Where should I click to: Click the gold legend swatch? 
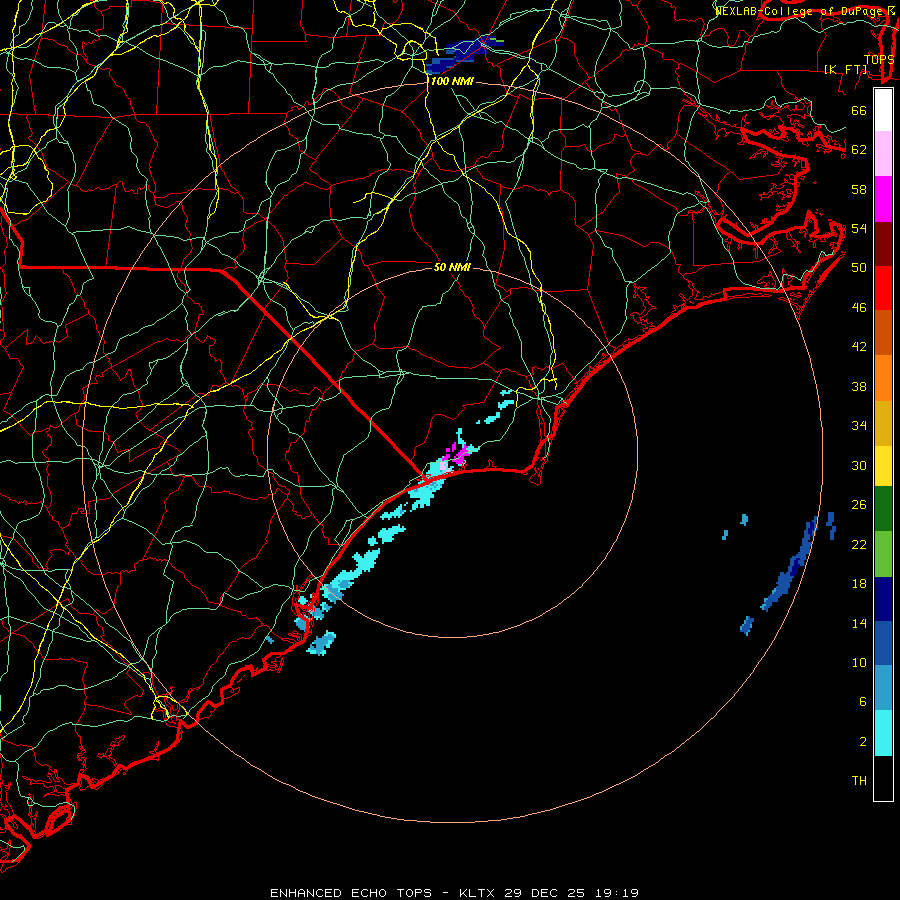pyautogui.click(x=883, y=423)
